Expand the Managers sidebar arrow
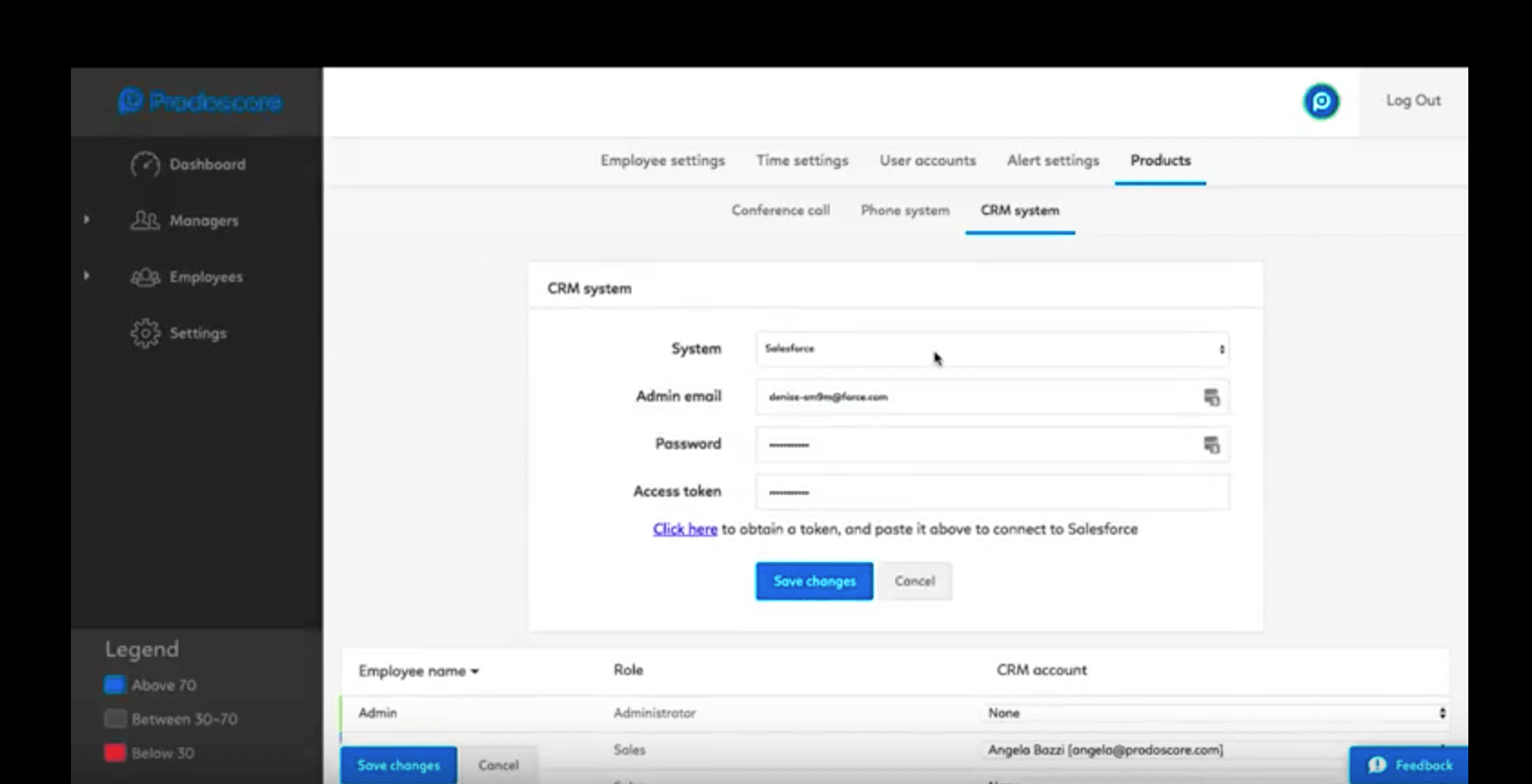The image size is (1532, 784). [x=86, y=219]
